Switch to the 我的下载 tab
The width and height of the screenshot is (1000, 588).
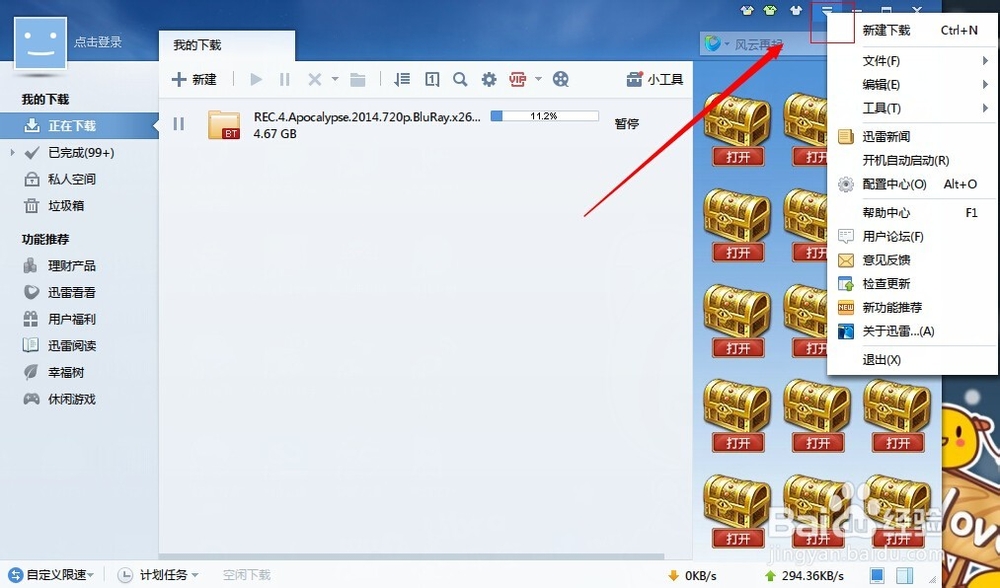click(226, 45)
